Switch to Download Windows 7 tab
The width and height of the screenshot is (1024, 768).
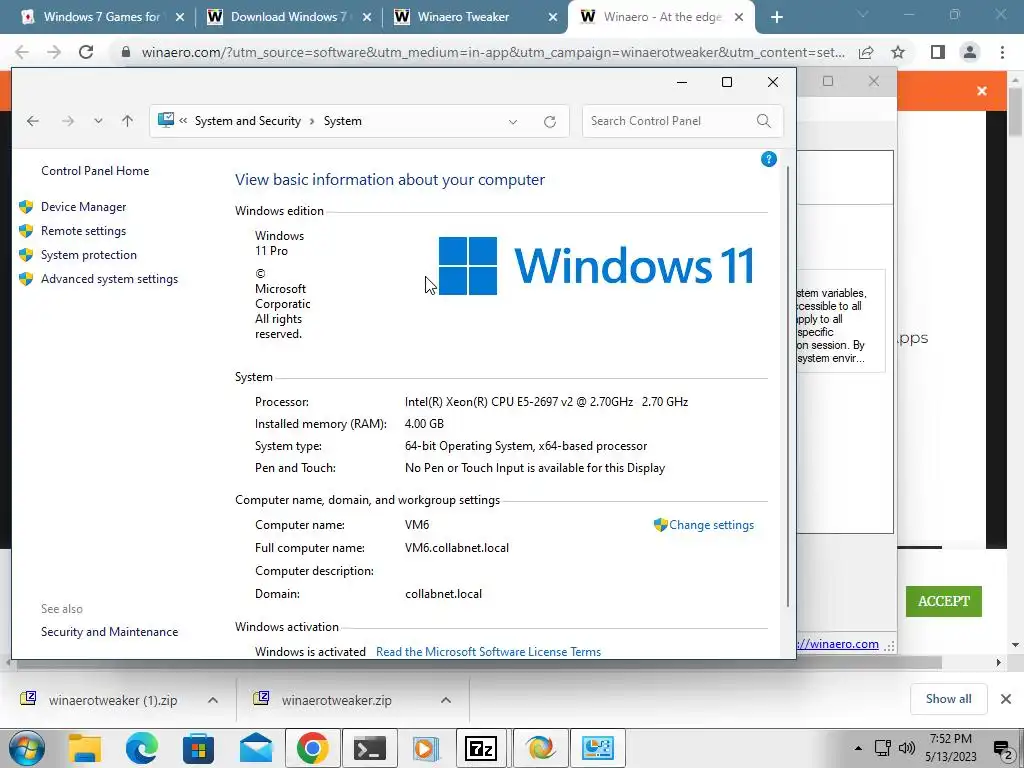click(288, 17)
